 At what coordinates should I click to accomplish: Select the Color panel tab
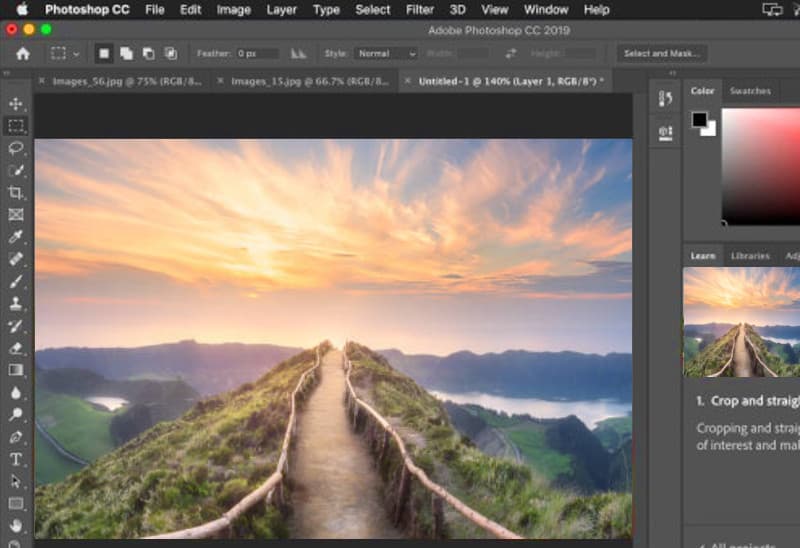click(702, 91)
